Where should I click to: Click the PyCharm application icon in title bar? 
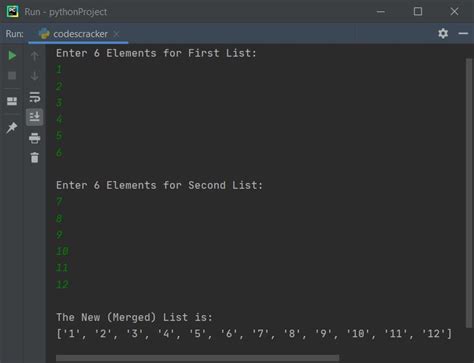point(12,11)
